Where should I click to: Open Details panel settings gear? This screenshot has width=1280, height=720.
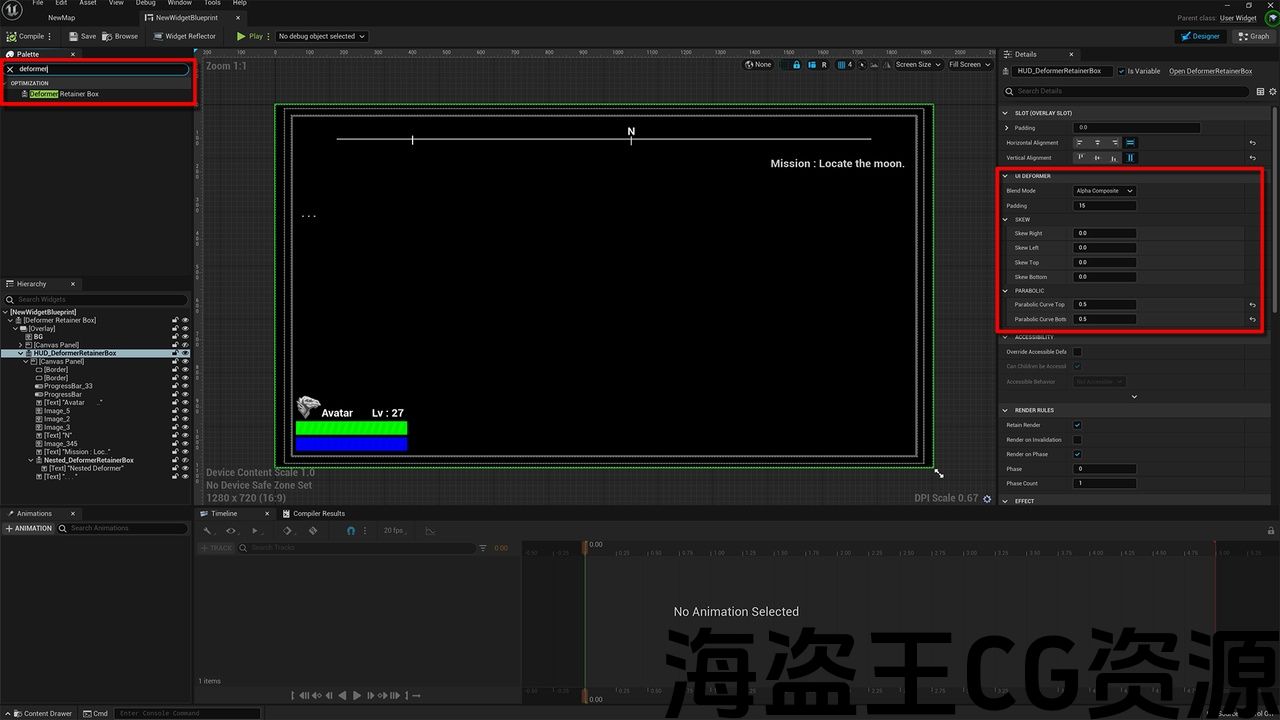pyautogui.click(x=1273, y=91)
